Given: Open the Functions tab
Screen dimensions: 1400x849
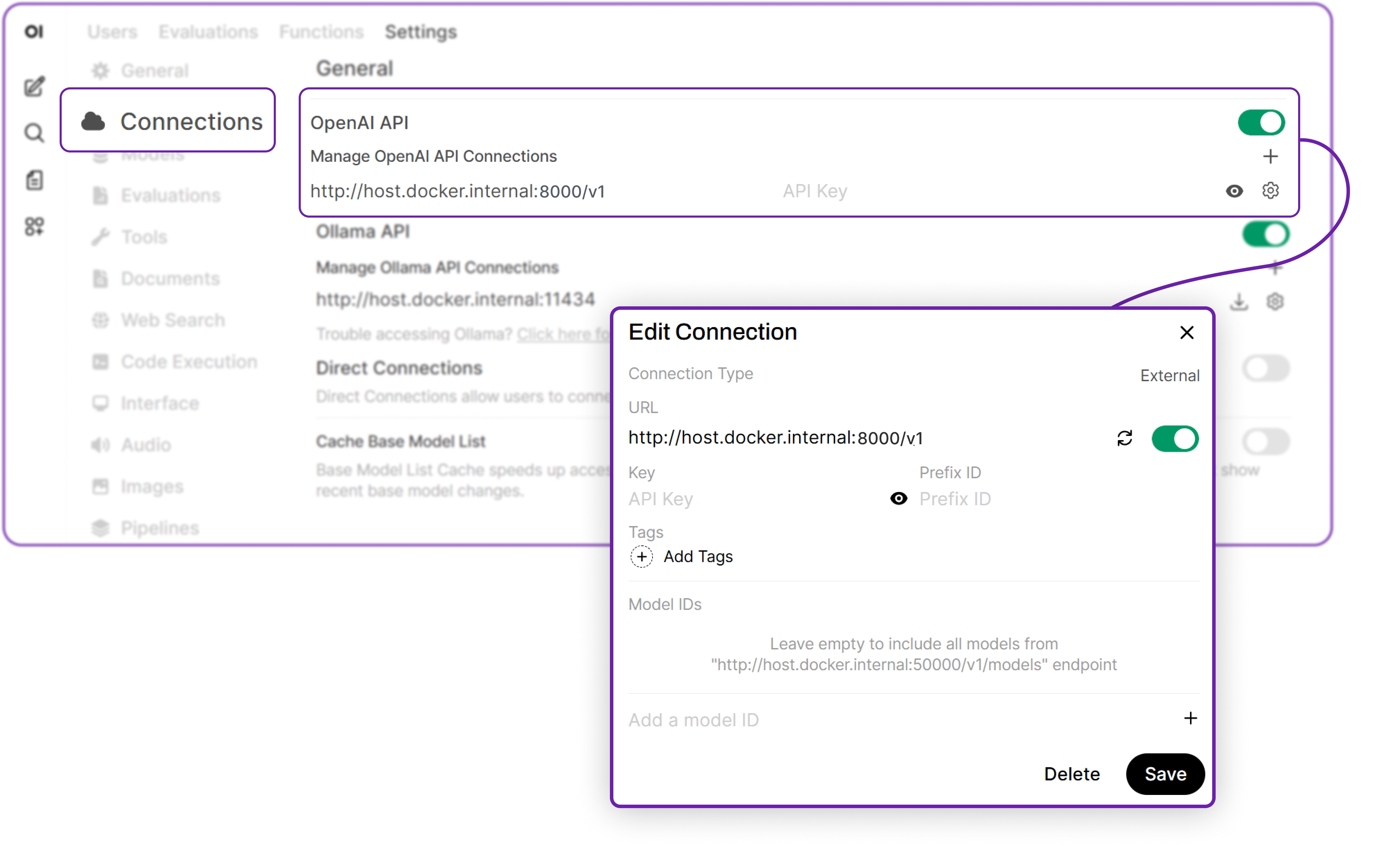Looking at the screenshot, I should [321, 31].
